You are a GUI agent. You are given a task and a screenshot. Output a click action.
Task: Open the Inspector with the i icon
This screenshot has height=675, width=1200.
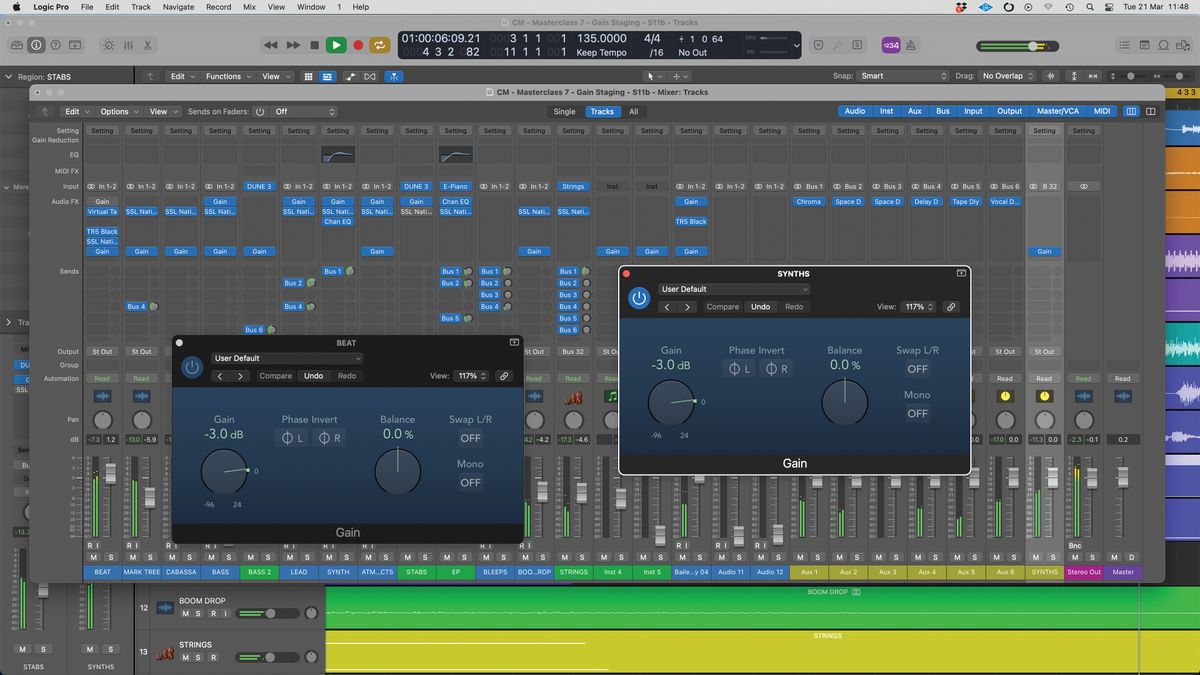coord(36,45)
